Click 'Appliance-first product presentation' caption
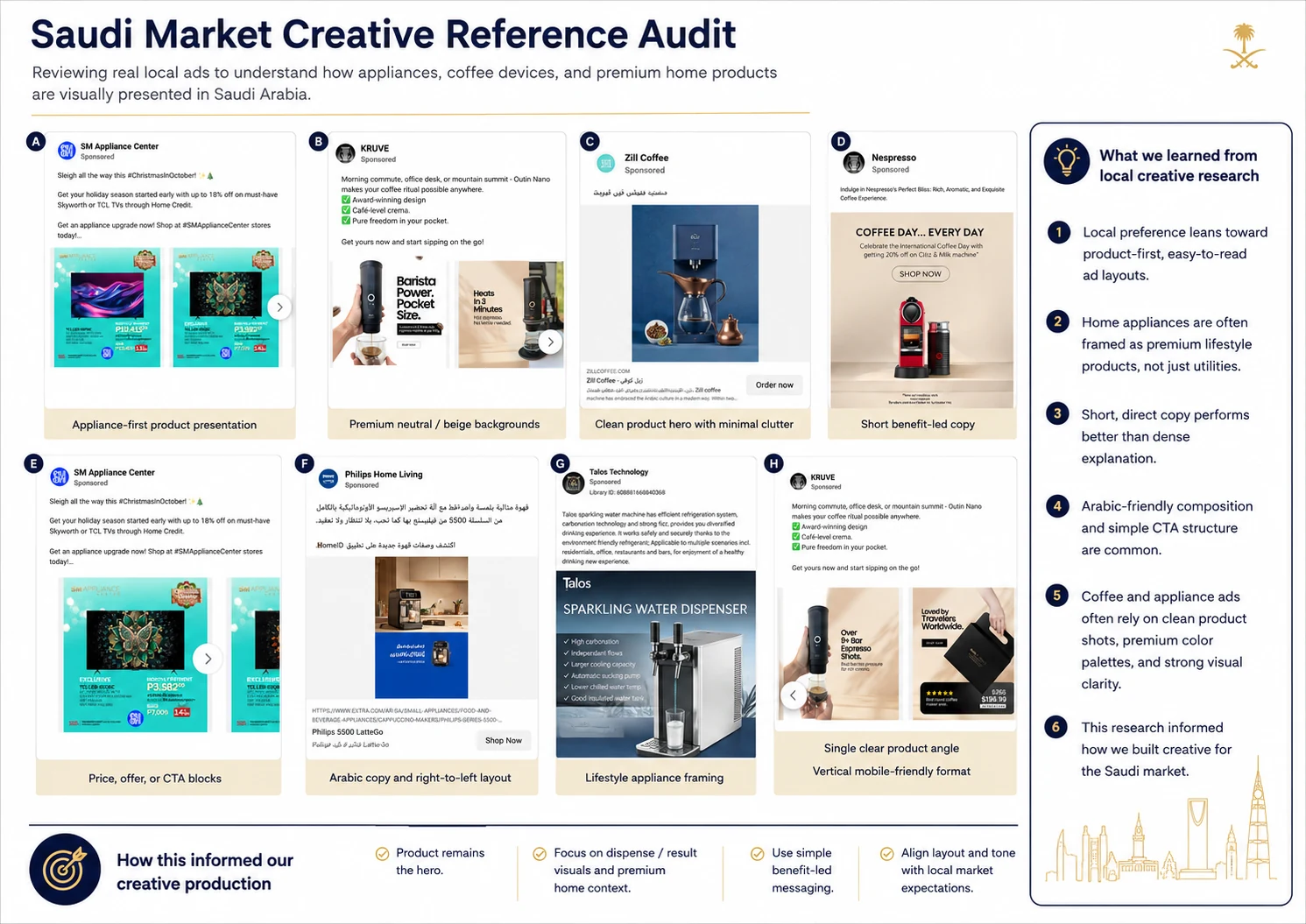Image resolution: width=1306 pixels, height=924 pixels. 165,425
